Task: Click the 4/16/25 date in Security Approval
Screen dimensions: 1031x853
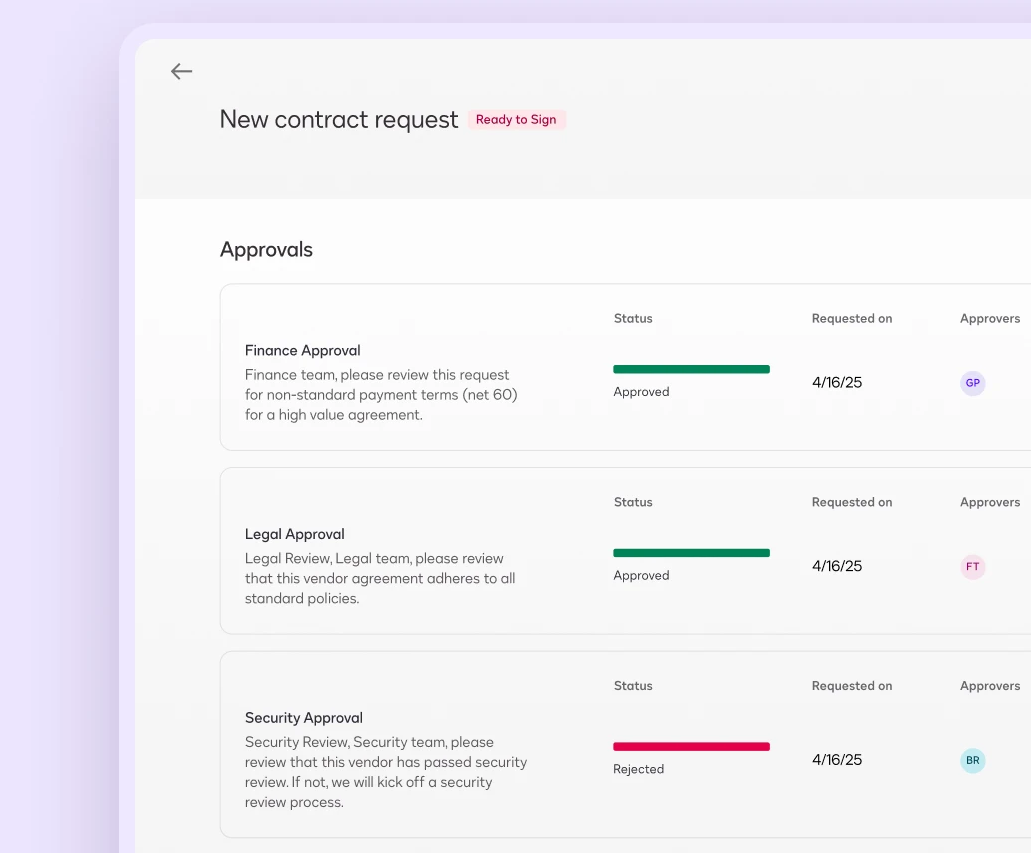Action: point(837,760)
